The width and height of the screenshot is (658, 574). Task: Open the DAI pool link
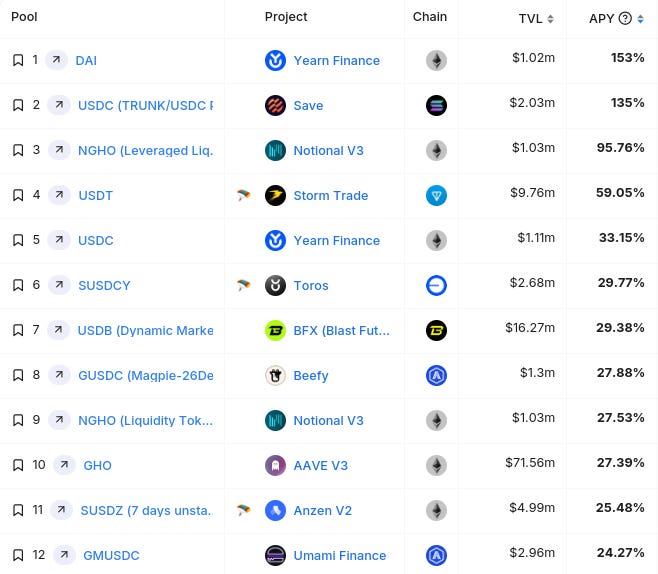coord(86,60)
